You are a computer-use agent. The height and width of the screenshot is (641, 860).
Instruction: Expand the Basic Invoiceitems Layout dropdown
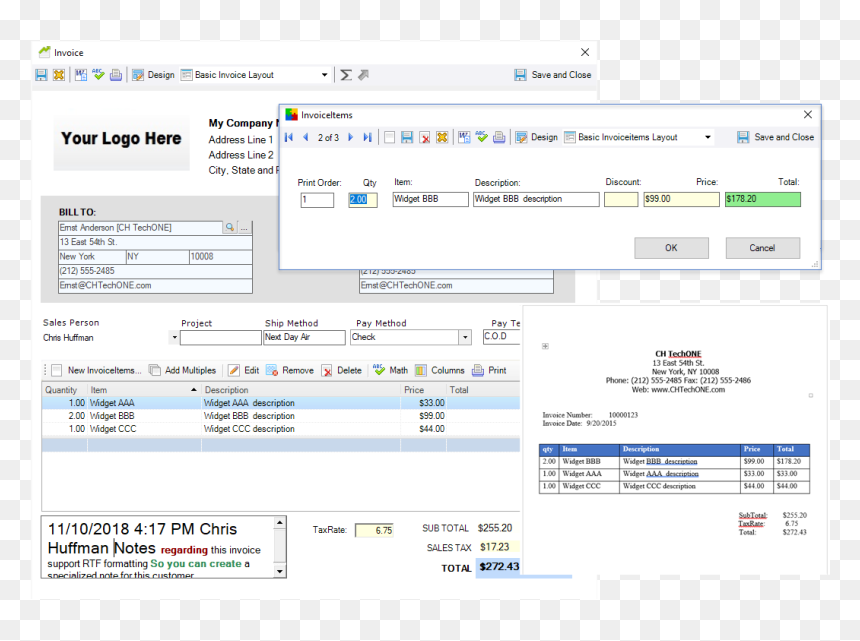(x=708, y=137)
